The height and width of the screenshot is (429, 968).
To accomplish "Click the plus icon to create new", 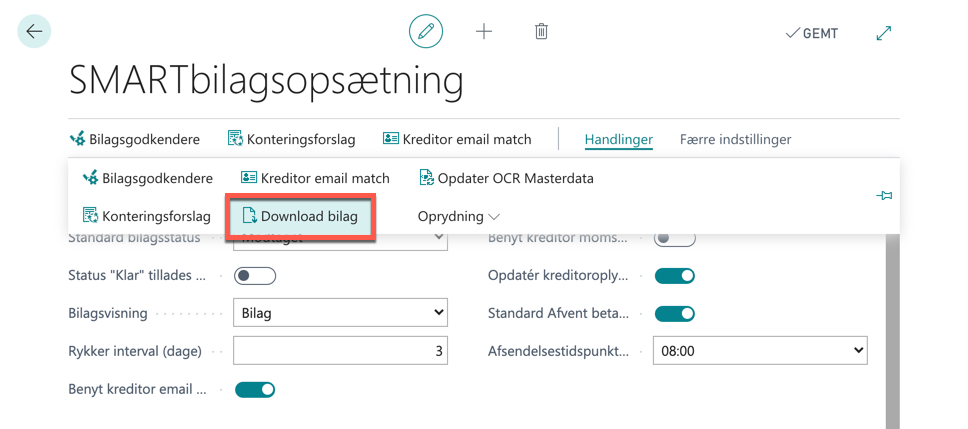I will pos(484,31).
